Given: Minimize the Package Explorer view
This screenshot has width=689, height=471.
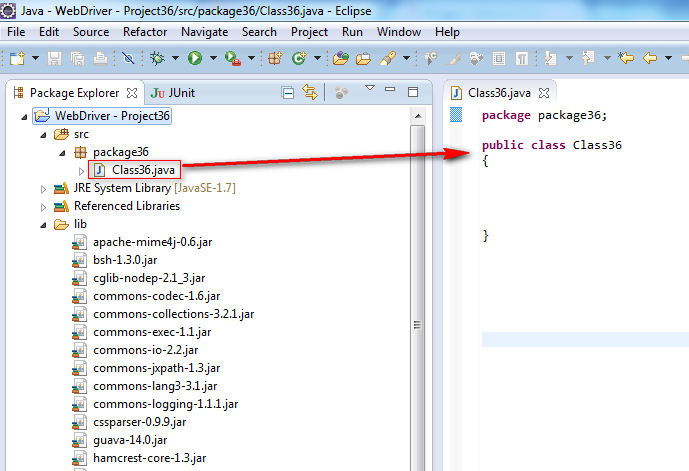Looking at the screenshot, I should 390,89.
